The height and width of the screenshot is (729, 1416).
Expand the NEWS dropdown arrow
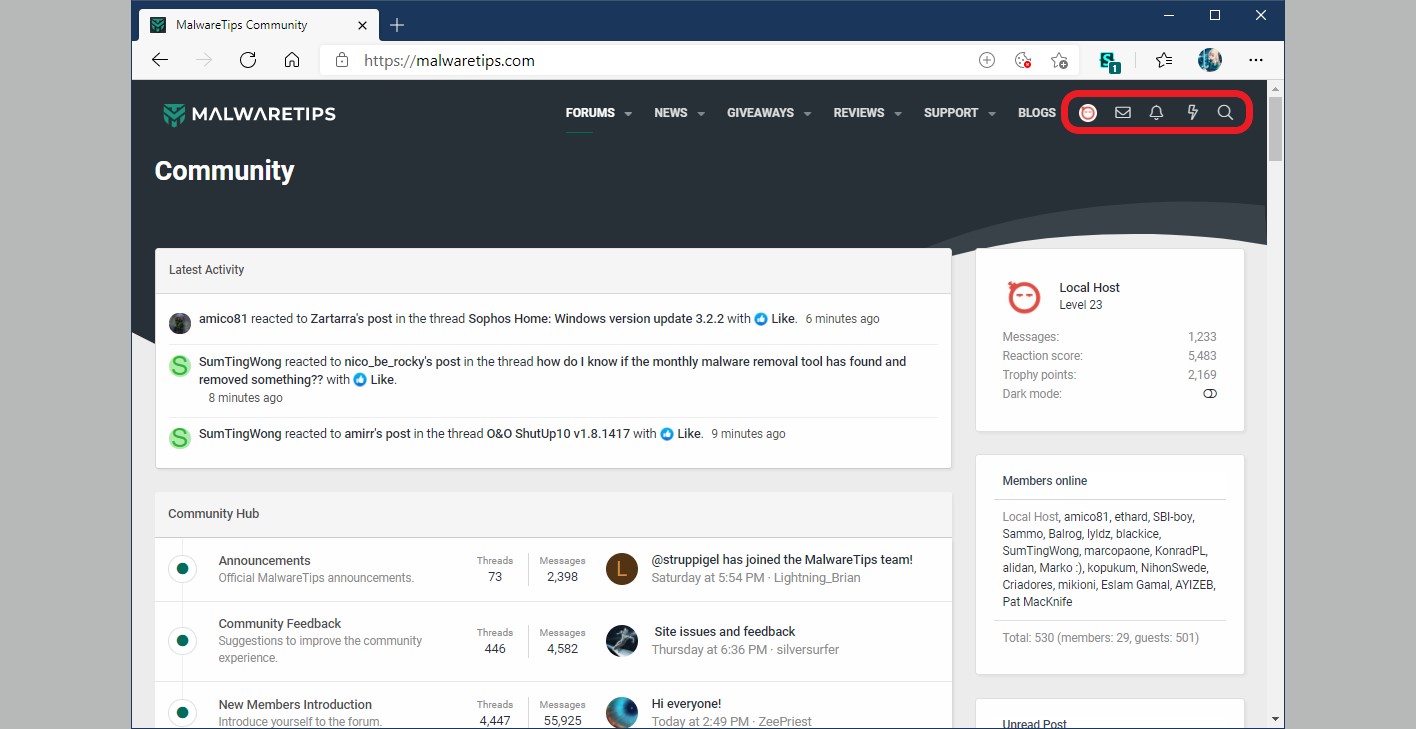click(x=701, y=114)
